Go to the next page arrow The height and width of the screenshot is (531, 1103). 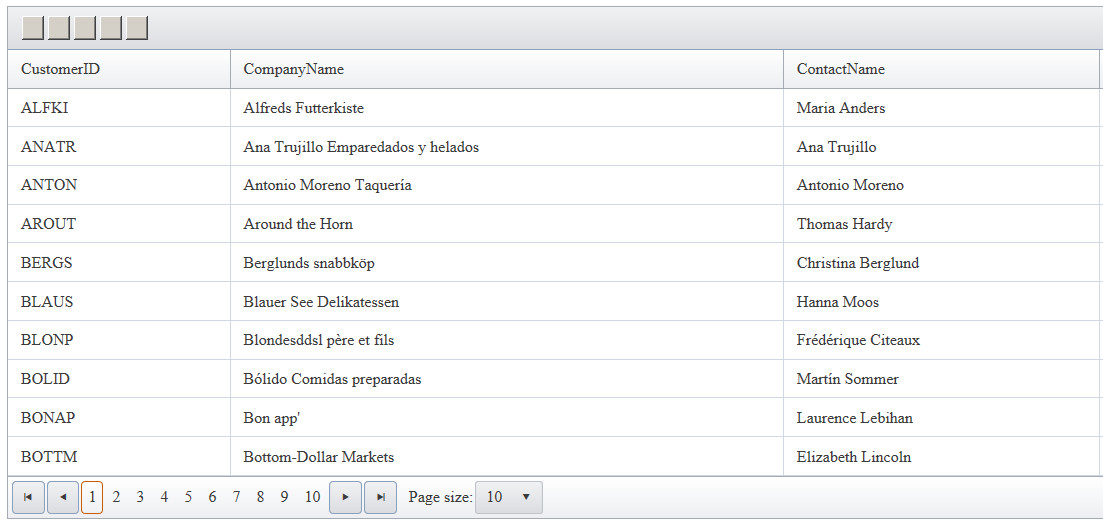(345, 497)
